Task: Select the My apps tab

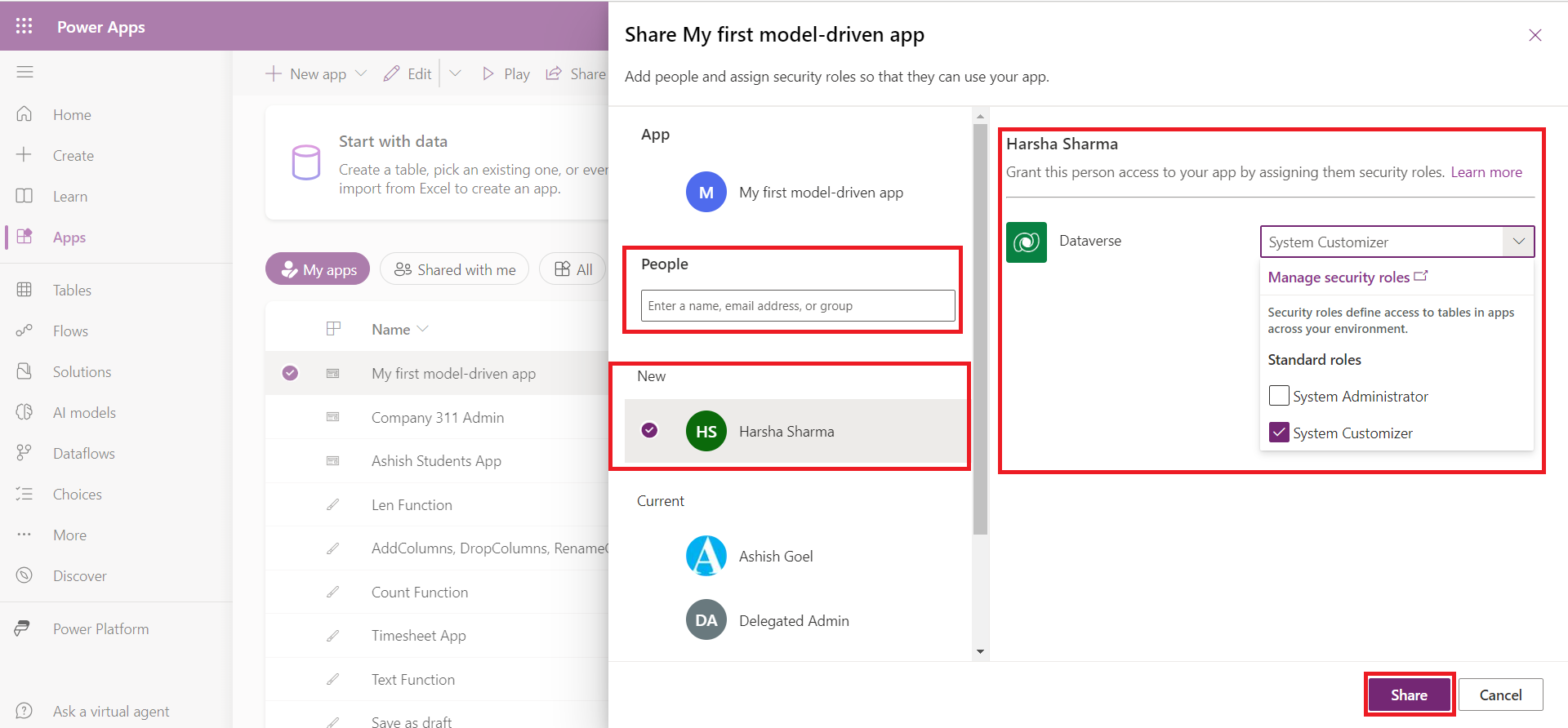Action: coord(318,269)
